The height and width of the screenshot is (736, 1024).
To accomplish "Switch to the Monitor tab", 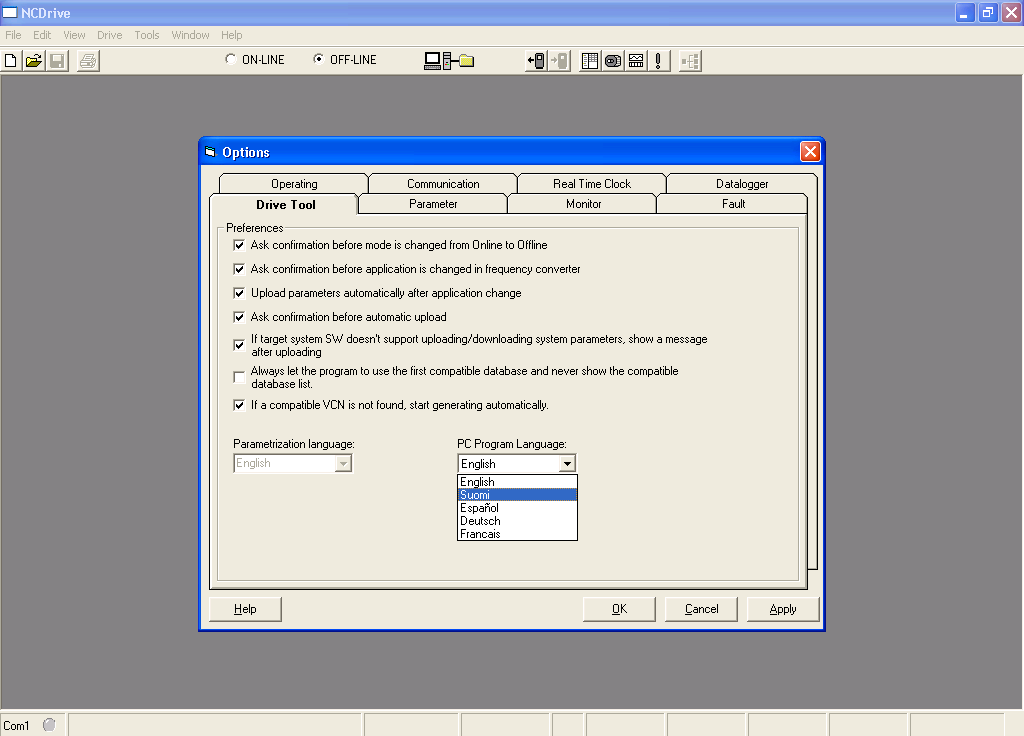I will point(583,204).
